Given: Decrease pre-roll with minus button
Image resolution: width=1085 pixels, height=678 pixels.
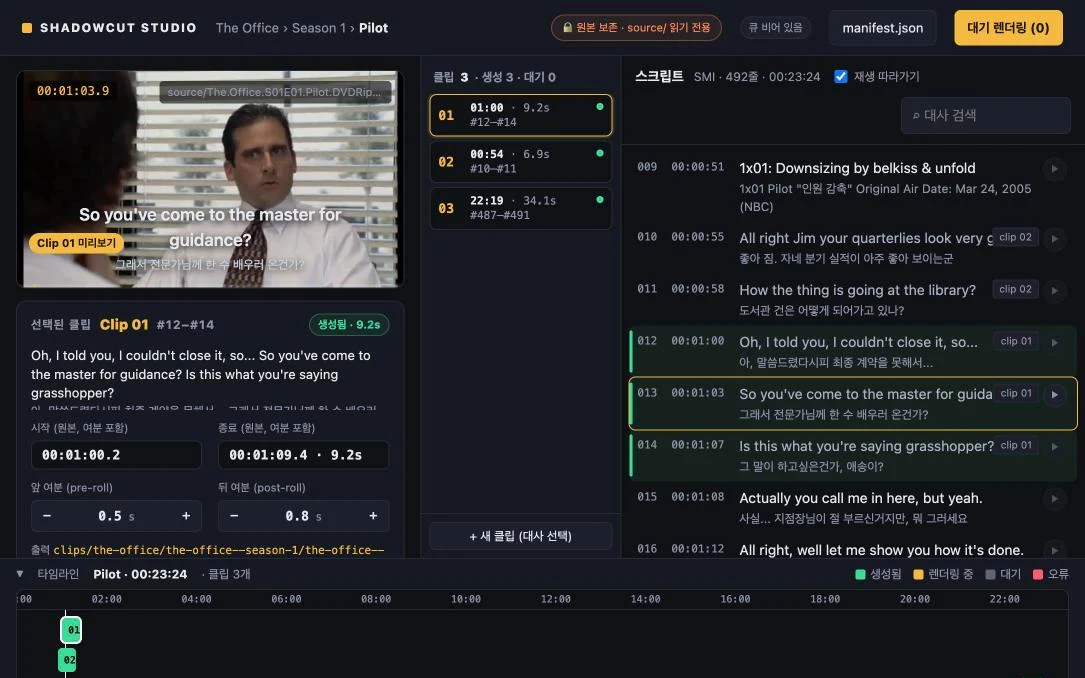Looking at the screenshot, I should coord(47,516).
